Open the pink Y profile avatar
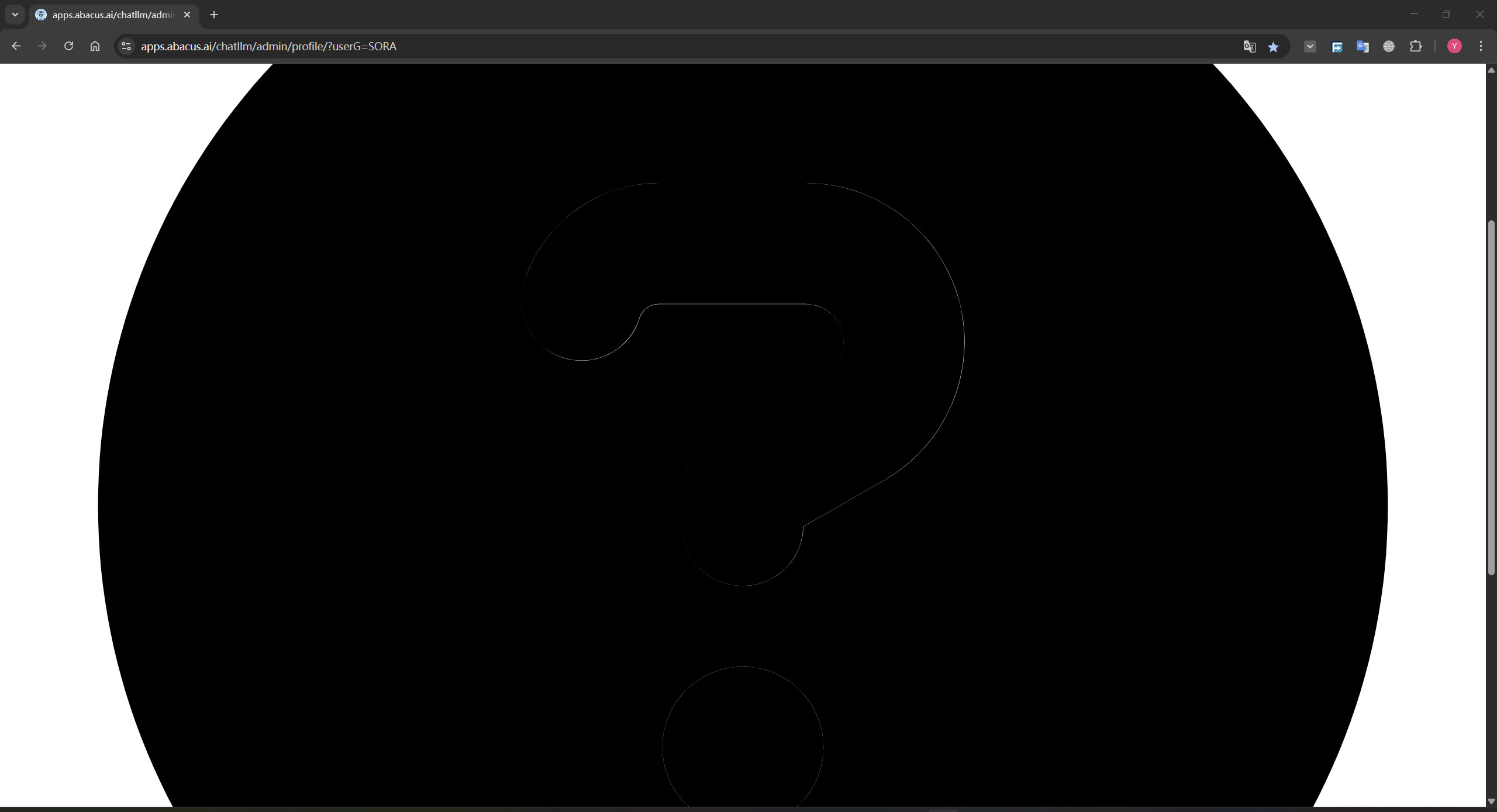The image size is (1497, 812). pyautogui.click(x=1454, y=46)
